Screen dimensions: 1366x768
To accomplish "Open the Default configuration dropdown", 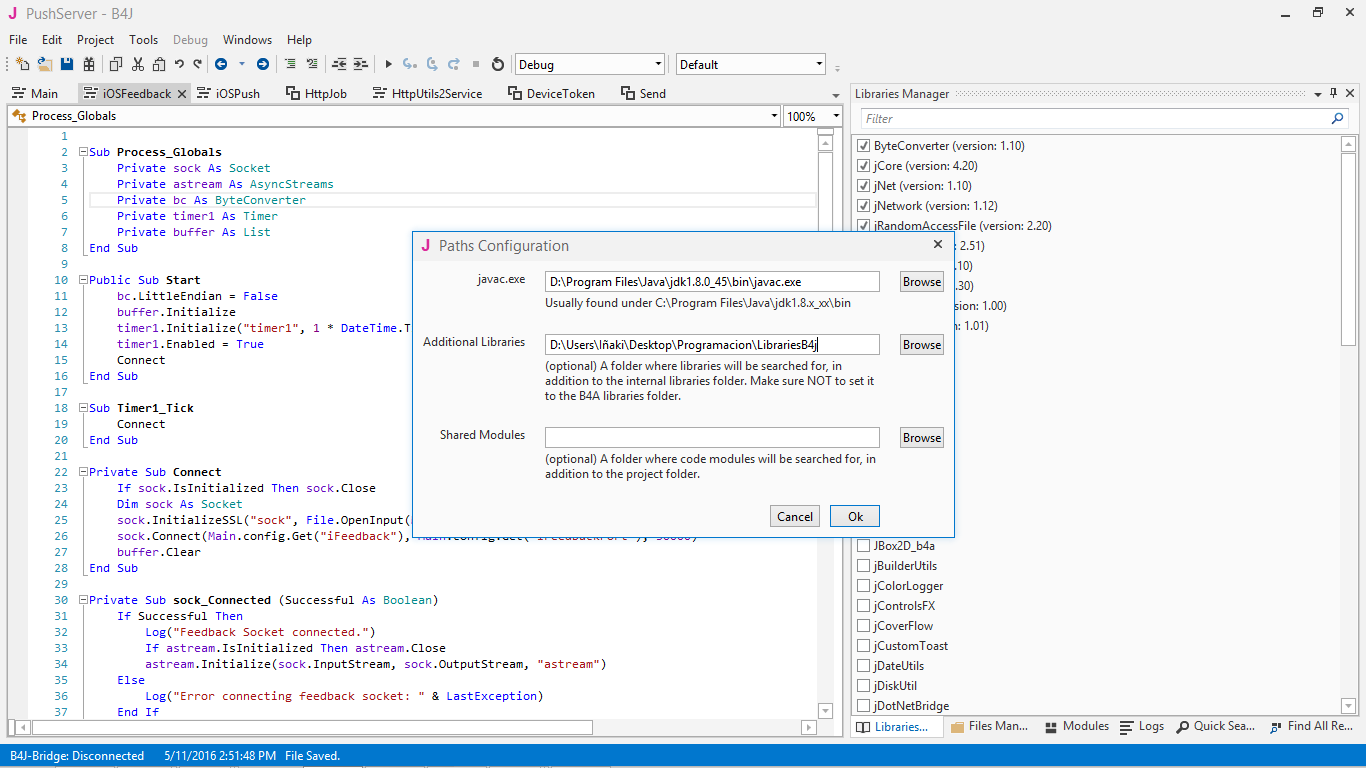I will pyautogui.click(x=750, y=64).
